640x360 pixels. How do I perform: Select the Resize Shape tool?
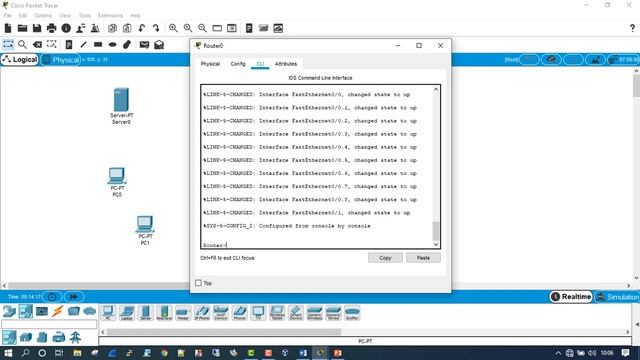pyautogui.click(x=51, y=44)
